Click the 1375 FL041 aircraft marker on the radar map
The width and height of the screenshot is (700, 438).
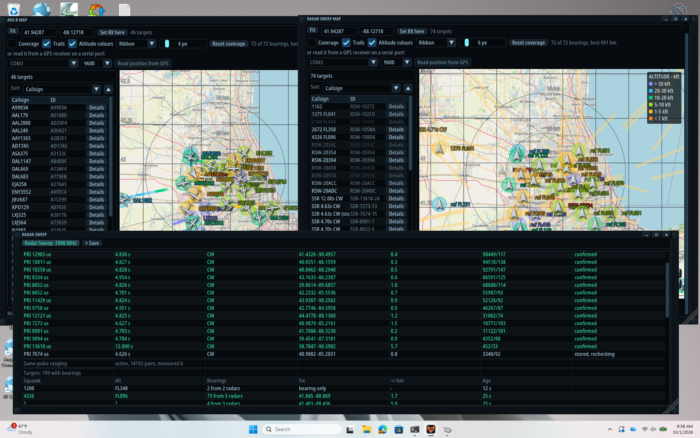439,149
